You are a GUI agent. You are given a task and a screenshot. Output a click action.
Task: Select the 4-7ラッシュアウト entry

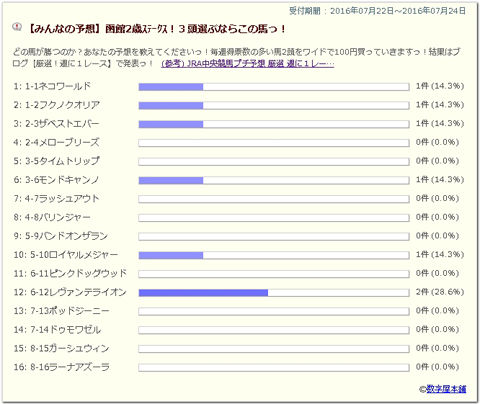click(57, 199)
